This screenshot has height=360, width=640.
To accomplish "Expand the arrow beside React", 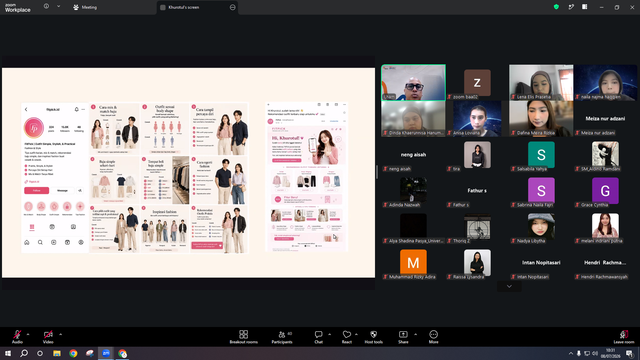I will click(356, 334).
